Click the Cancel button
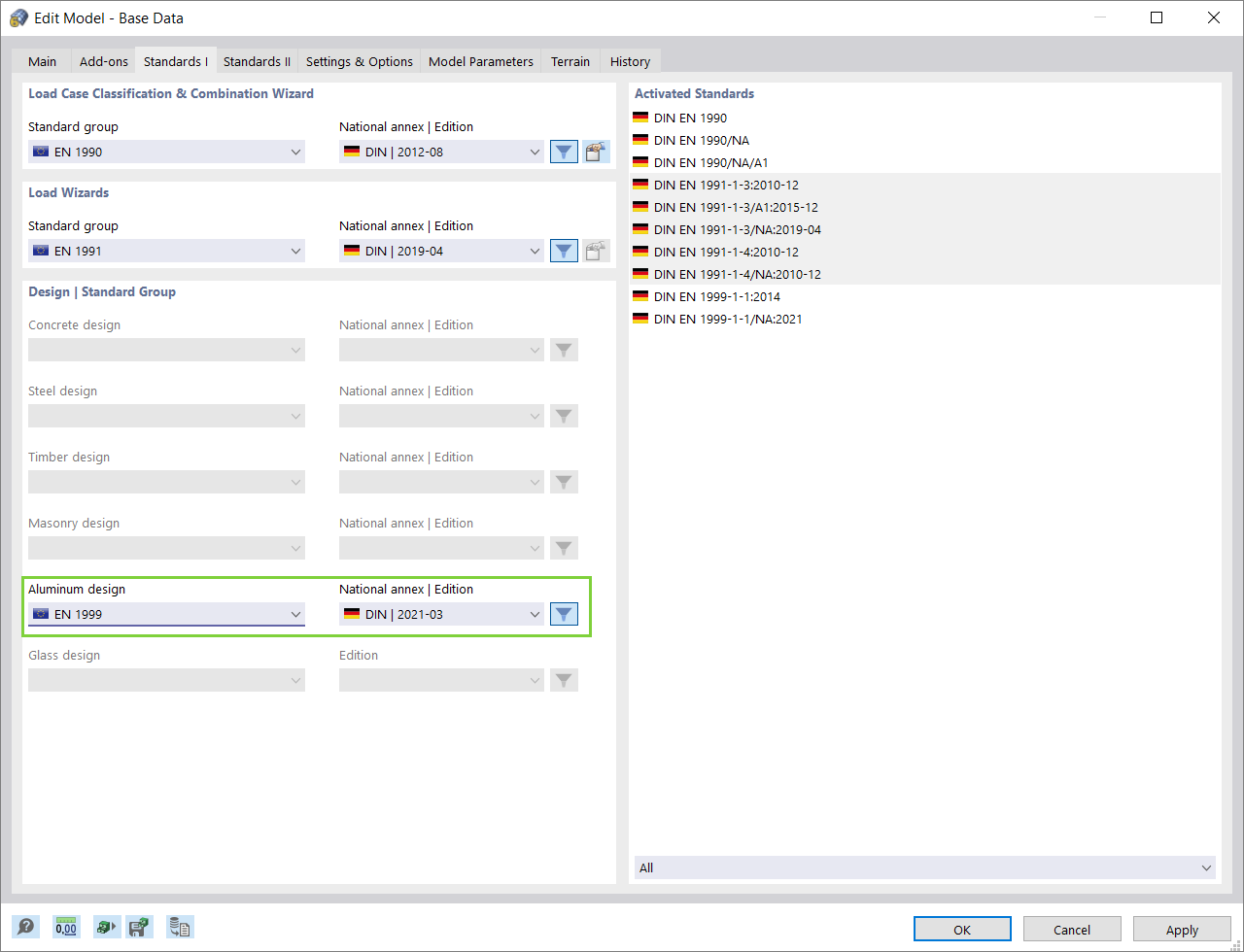Image resolution: width=1244 pixels, height=952 pixels. coord(1072,929)
